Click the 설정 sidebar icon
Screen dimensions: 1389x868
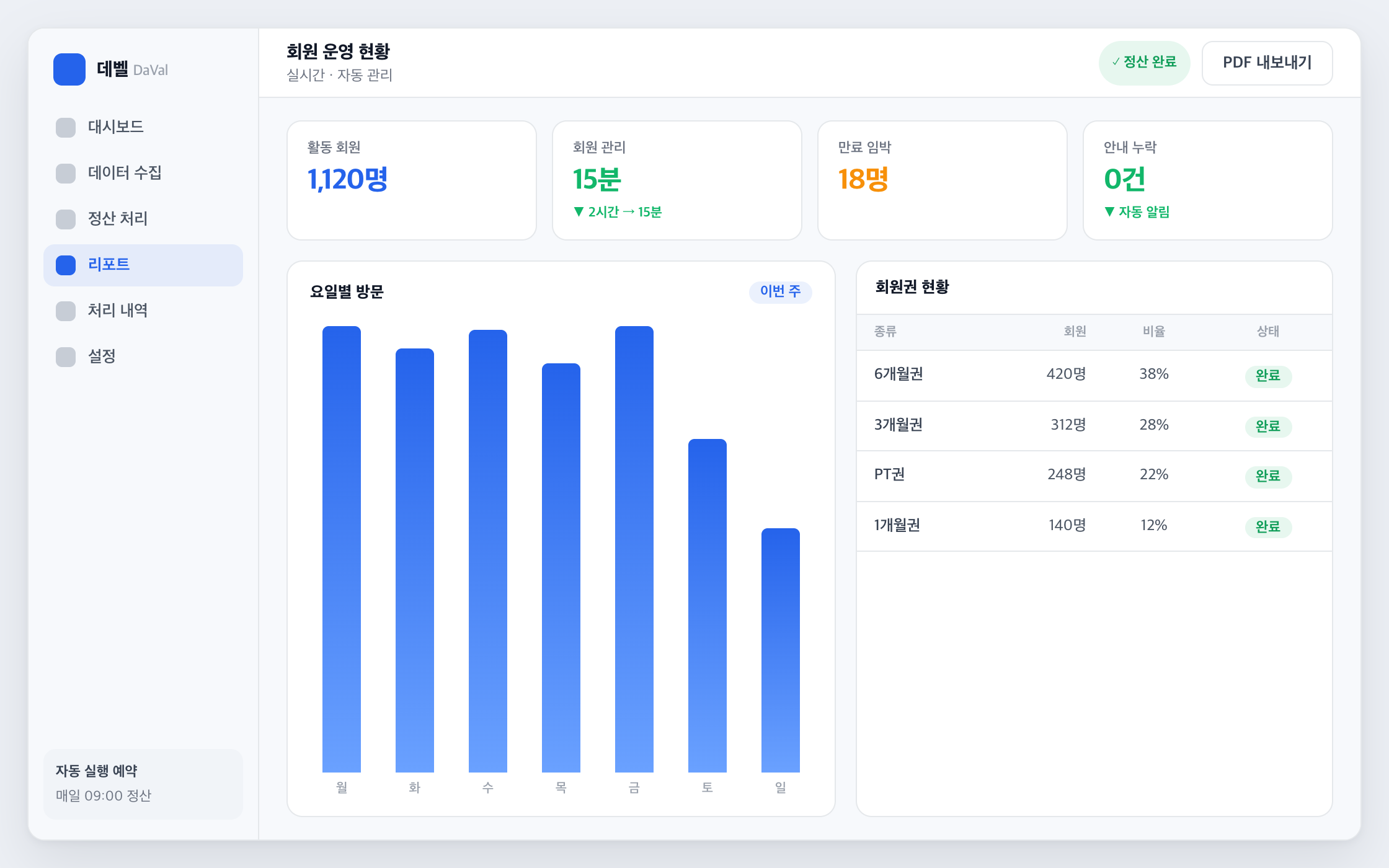pos(66,356)
